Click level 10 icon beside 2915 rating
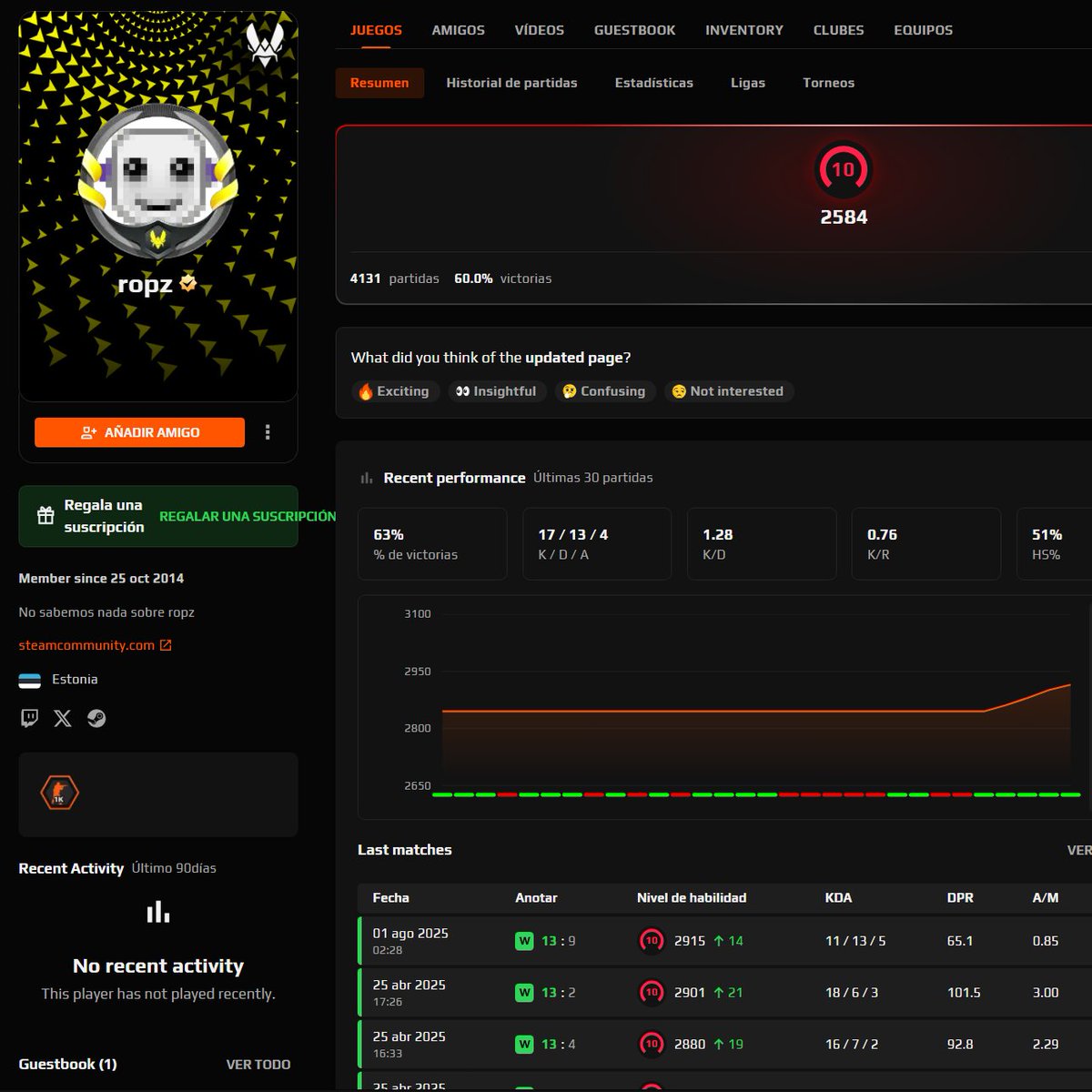Image resolution: width=1092 pixels, height=1092 pixels. tap(652, 941)
